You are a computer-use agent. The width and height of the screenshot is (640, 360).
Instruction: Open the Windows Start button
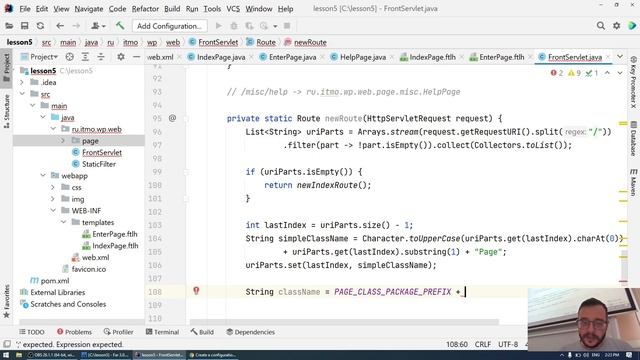point(6,355)
